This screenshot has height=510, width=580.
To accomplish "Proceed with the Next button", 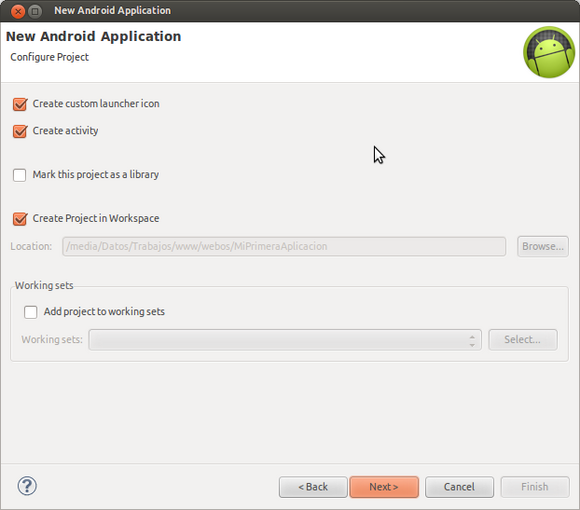I will [x=384, y=487].
